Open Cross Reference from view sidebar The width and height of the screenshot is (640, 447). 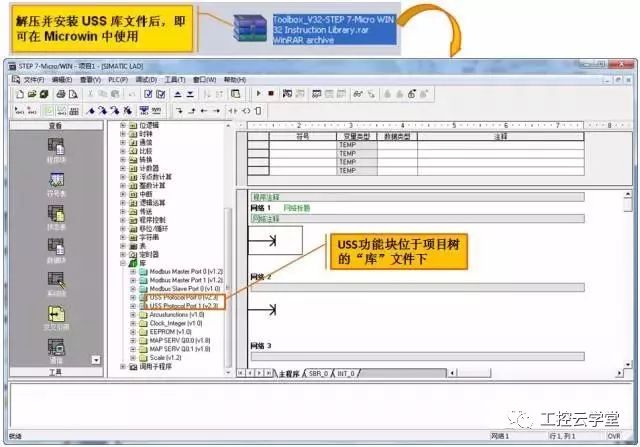pyautogui.click(x=56, y=318)
